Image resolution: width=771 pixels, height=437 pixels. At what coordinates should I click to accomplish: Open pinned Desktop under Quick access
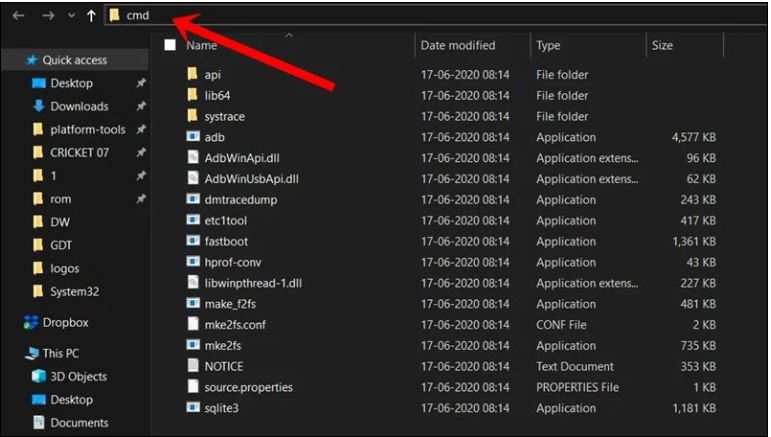click(71, 83)
